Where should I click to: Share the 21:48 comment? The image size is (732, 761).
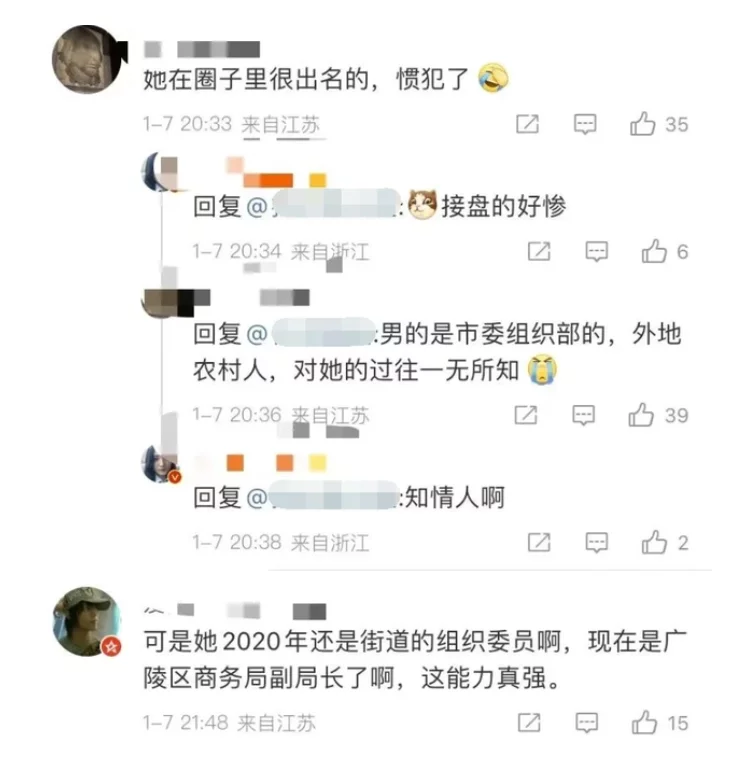tap(529, 722)
